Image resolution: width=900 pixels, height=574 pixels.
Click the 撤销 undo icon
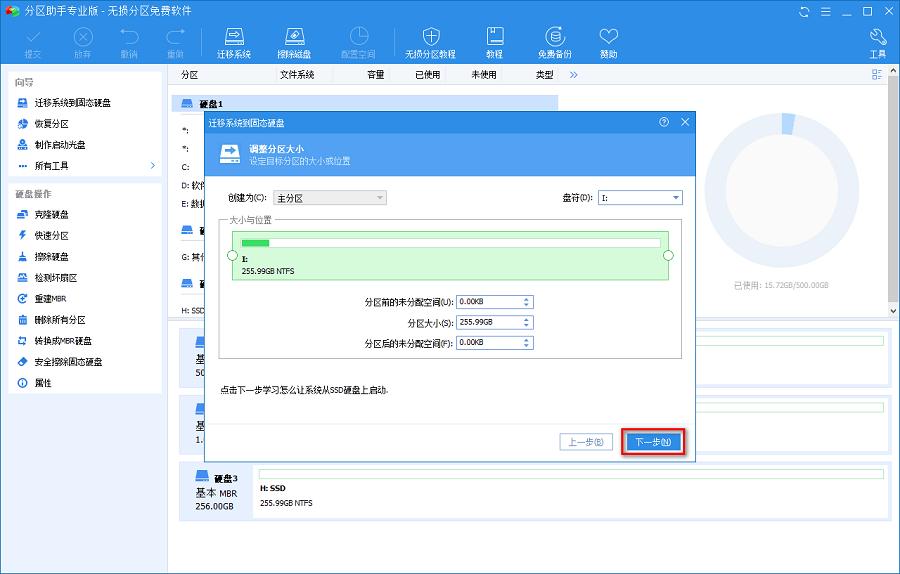pos(129,43)
